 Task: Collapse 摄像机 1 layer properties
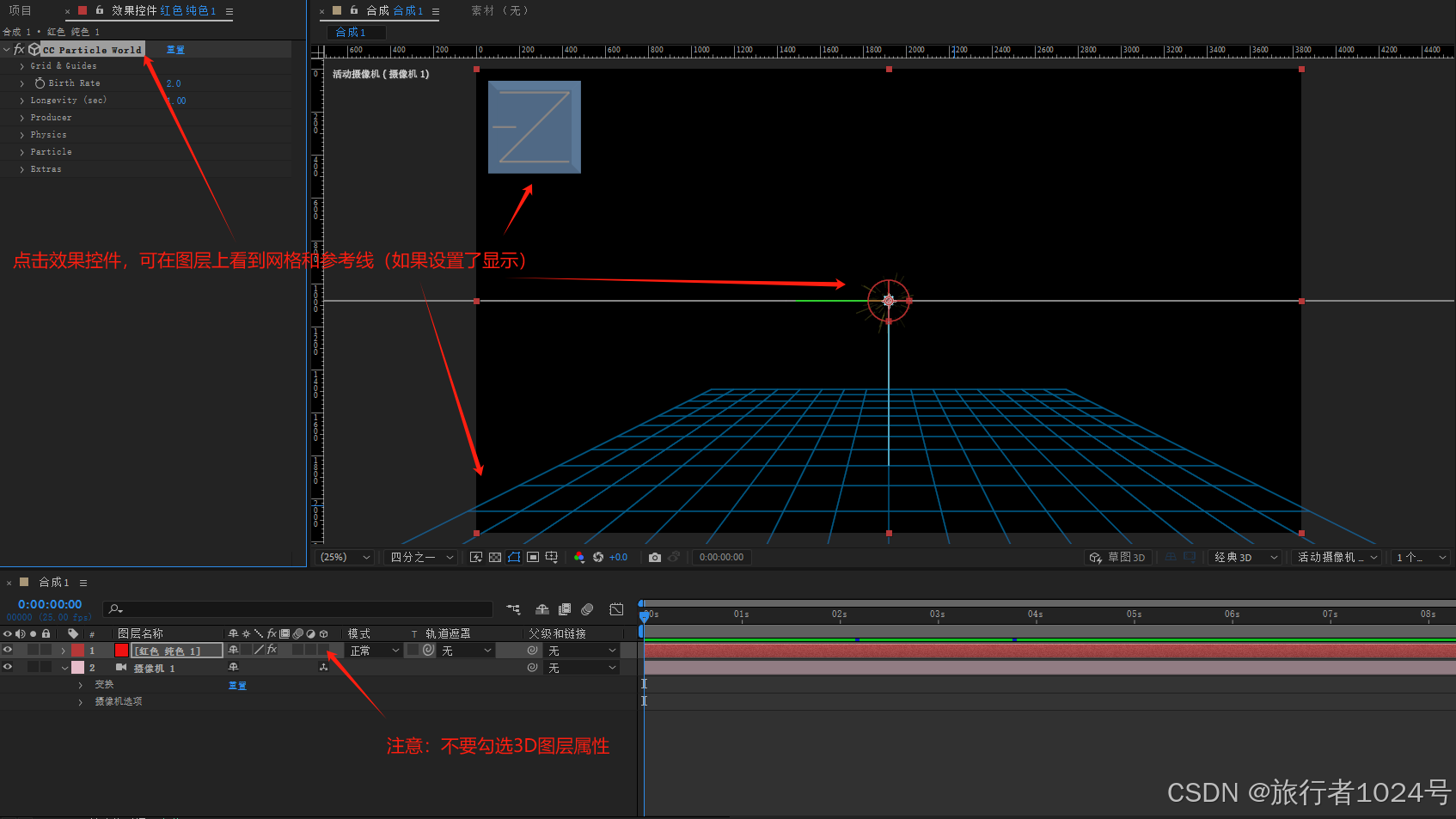click(x=64, y=668)
